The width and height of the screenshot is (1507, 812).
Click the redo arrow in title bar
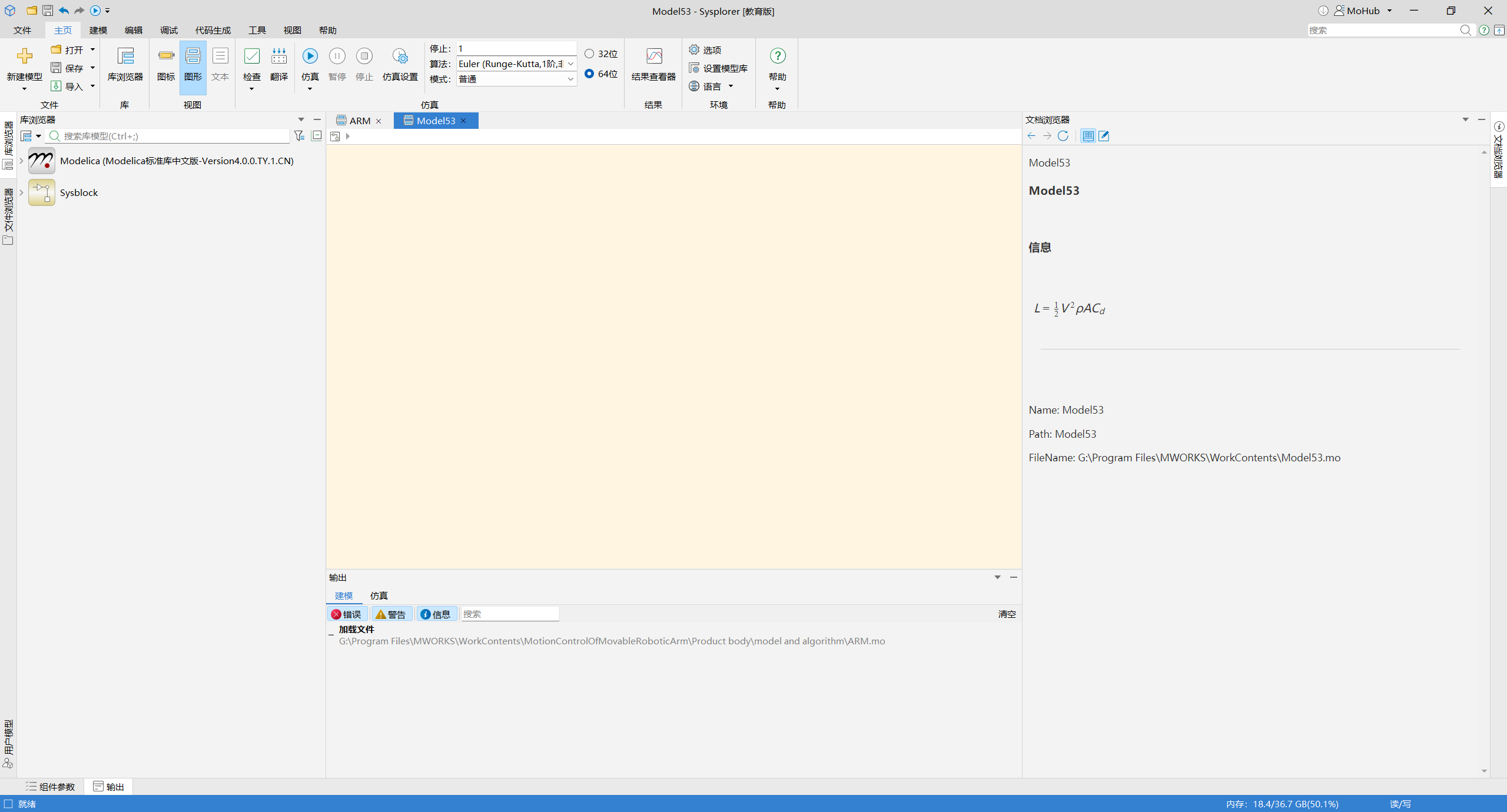(x=79, y=11)
